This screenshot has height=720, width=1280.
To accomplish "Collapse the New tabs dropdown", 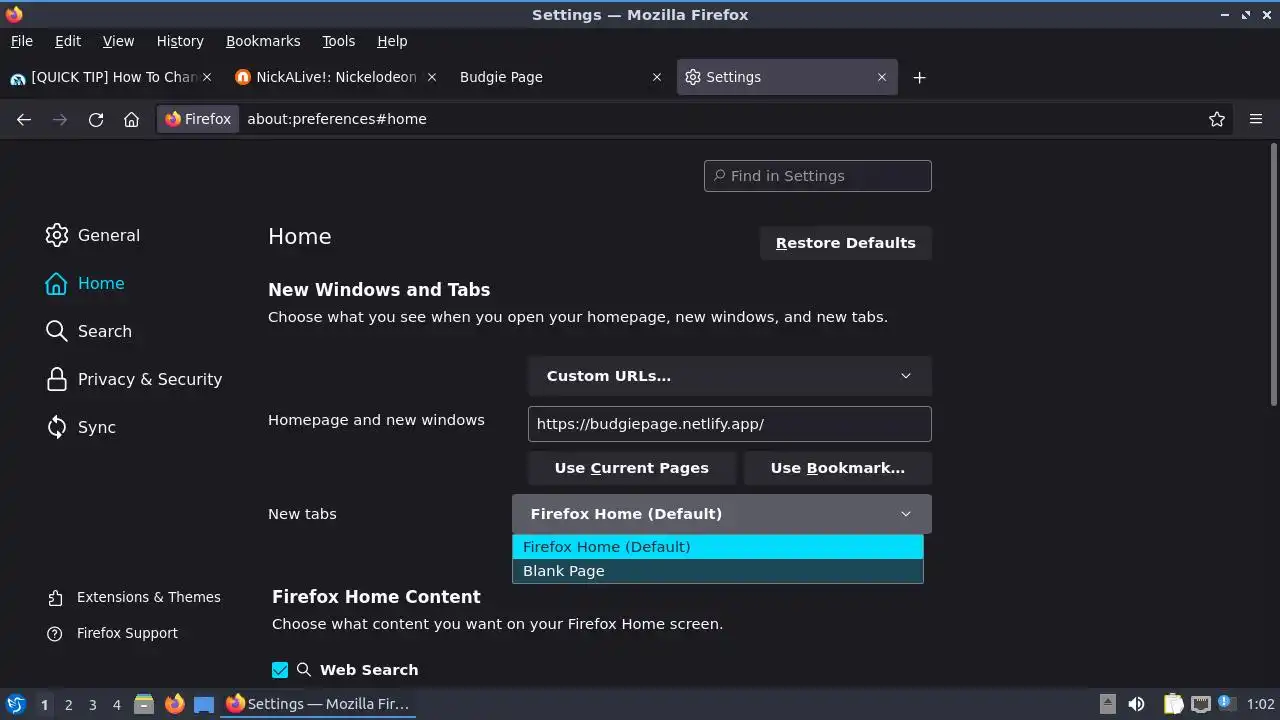I will 722,514.
